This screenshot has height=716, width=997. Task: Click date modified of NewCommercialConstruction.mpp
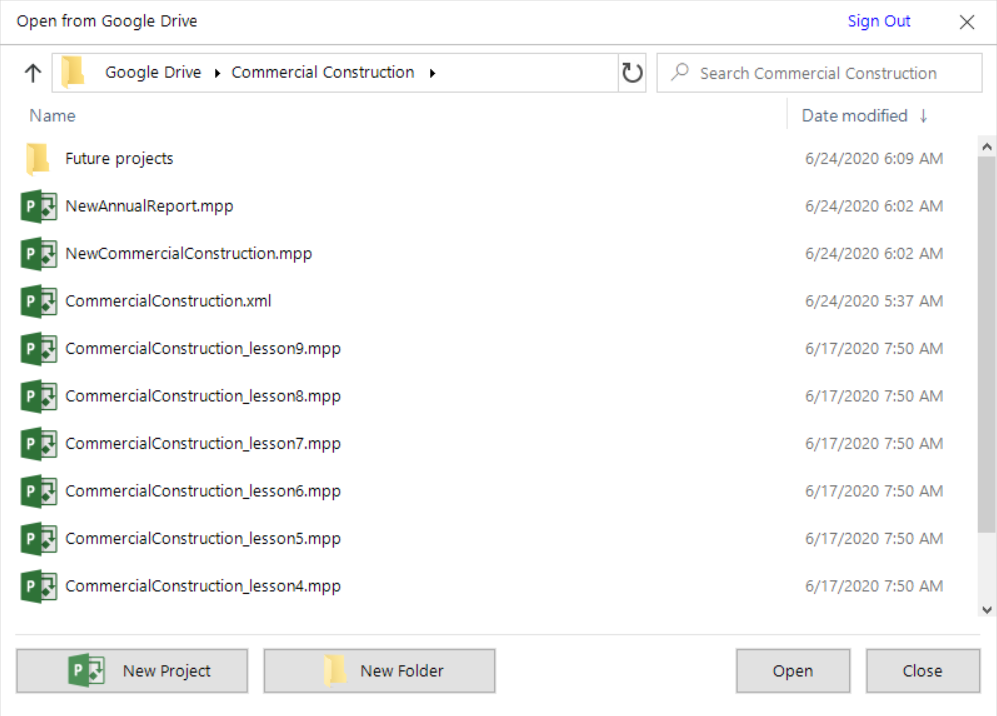point(874,254)
